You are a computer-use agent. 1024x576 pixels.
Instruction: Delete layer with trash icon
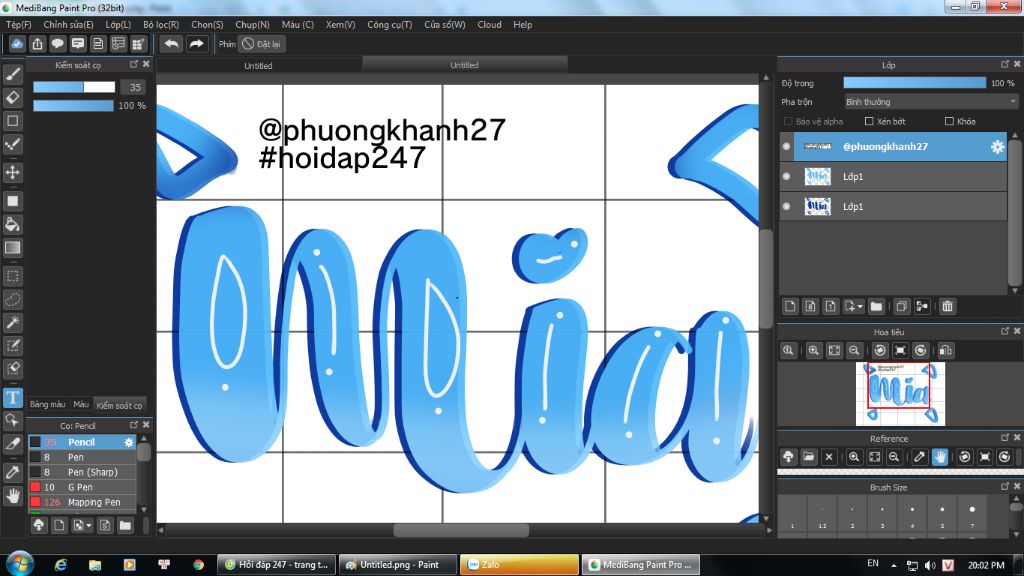(x=948, y=306)
